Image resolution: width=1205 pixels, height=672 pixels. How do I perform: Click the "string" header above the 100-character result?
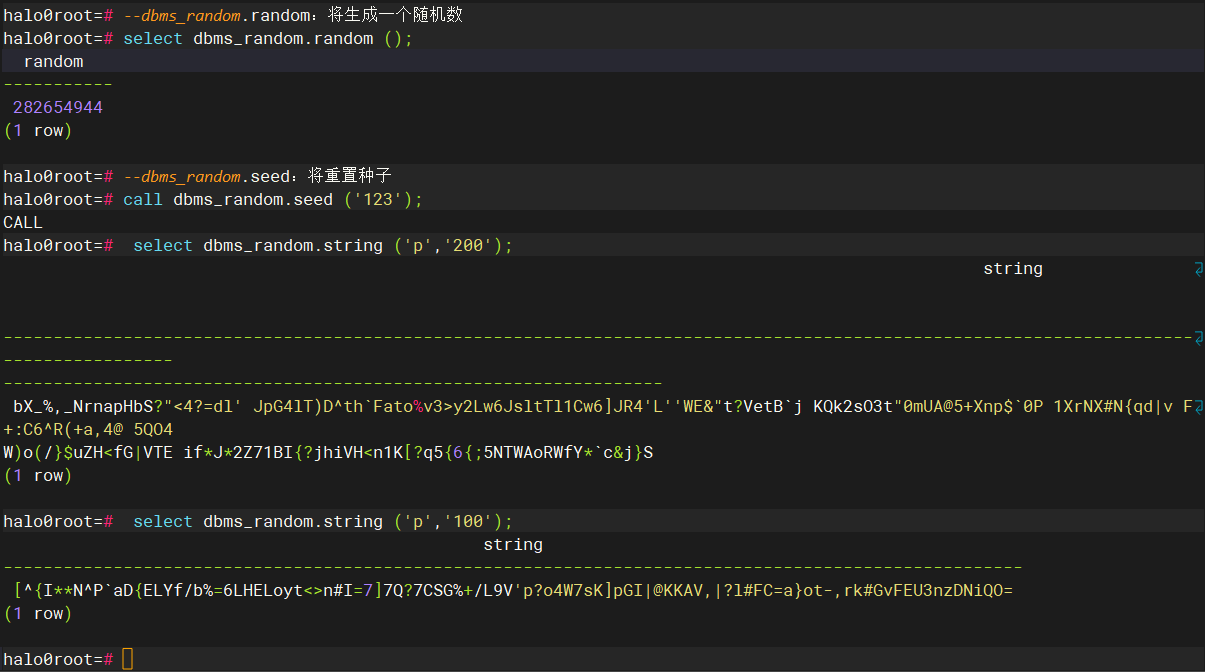coord(513,544)
